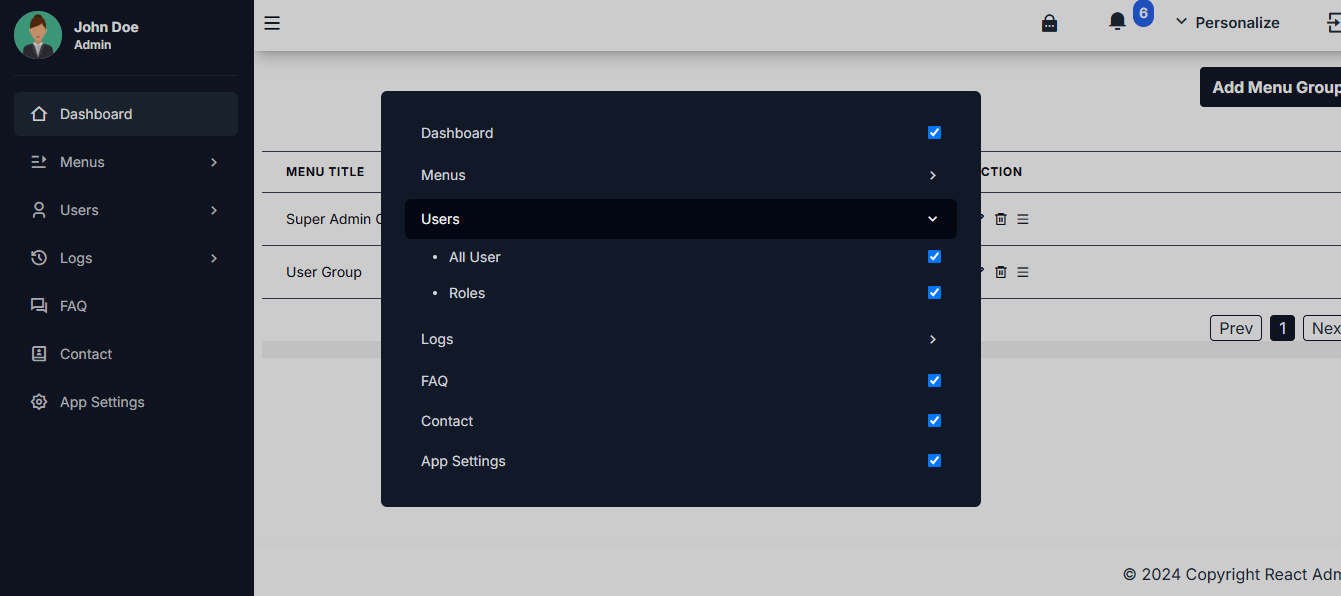This screenshot has height=596, width=1341.
Task: Open the notifications bell with 6 alerts
Action: click(x=1117, y=21)
